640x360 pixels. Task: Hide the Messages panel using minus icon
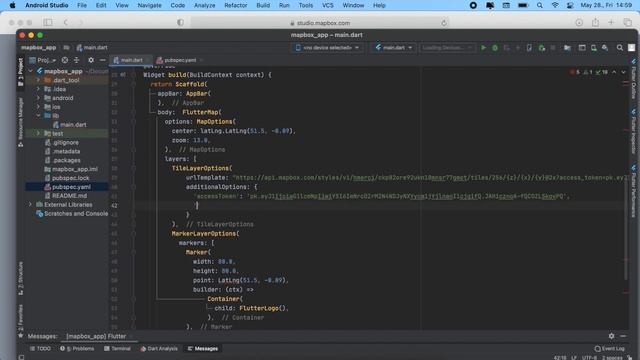623,336
